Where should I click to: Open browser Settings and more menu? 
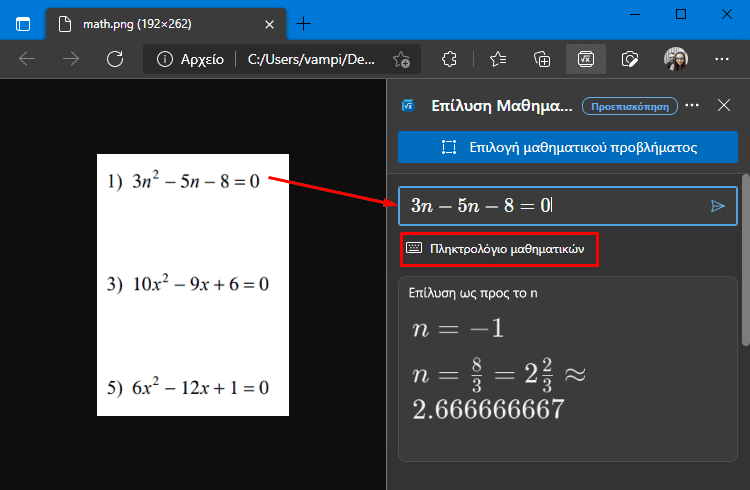(x=722, y=59)
